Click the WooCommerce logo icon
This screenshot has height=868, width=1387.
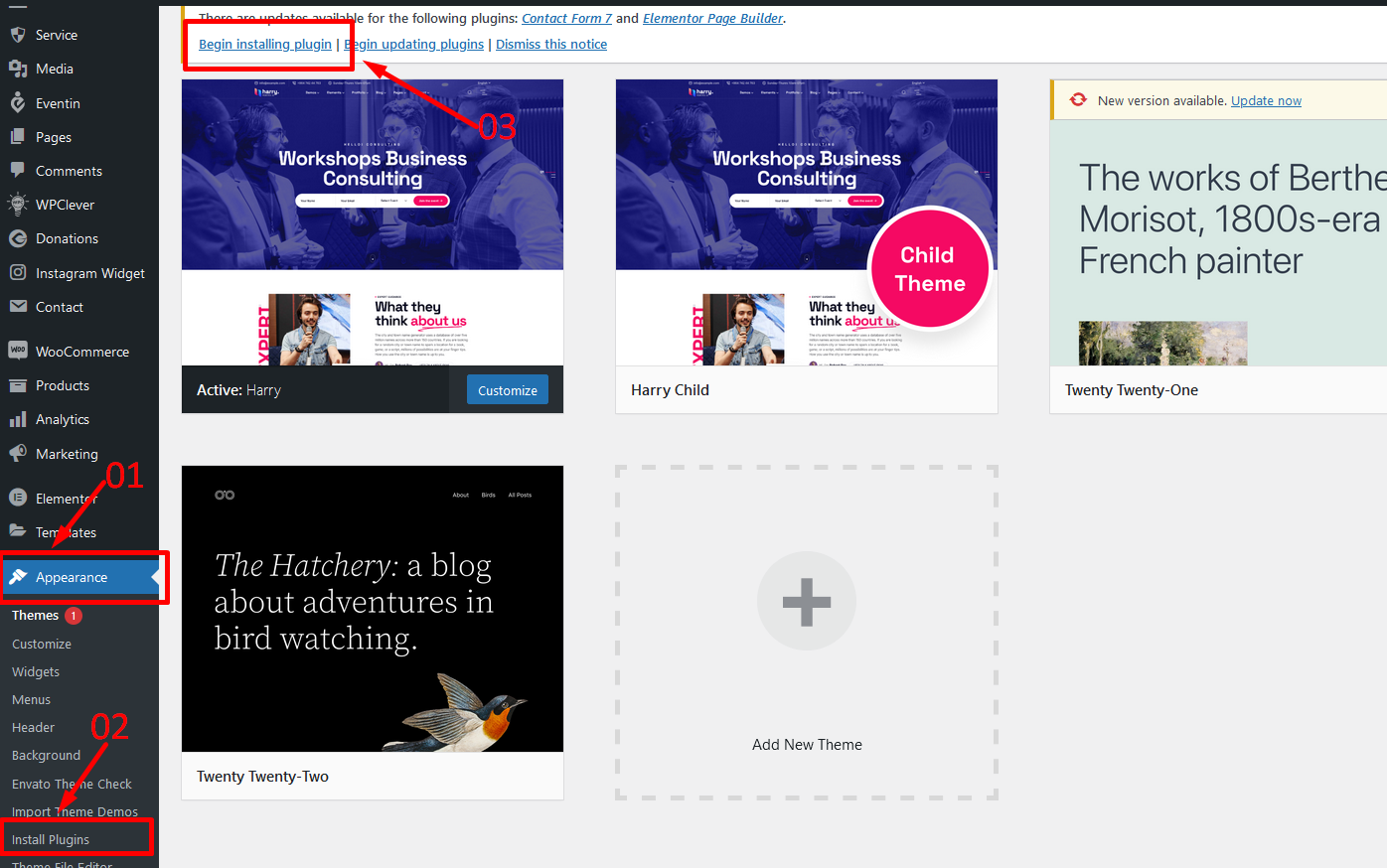pyautogui.click(x=18, y=351)
